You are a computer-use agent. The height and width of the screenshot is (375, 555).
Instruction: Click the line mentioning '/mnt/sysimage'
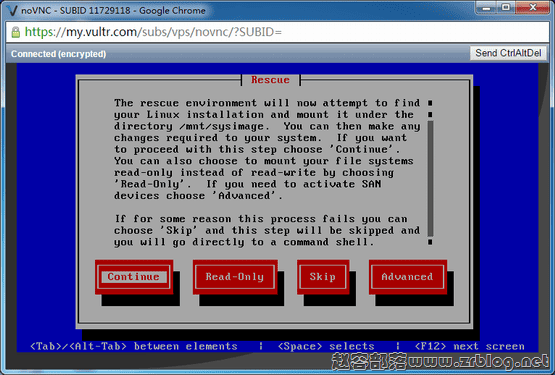tap(267, 126)
